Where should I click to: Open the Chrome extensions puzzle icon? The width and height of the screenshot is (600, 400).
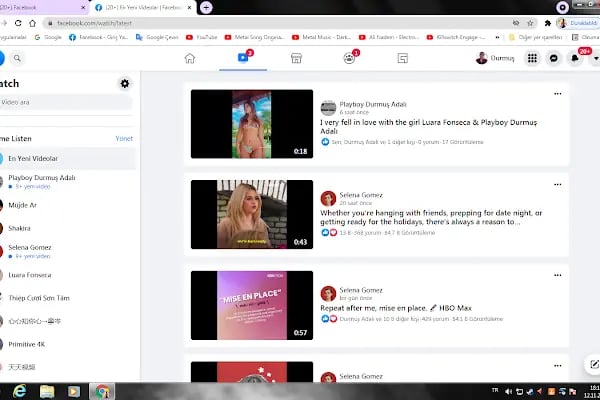click(548, 23)
